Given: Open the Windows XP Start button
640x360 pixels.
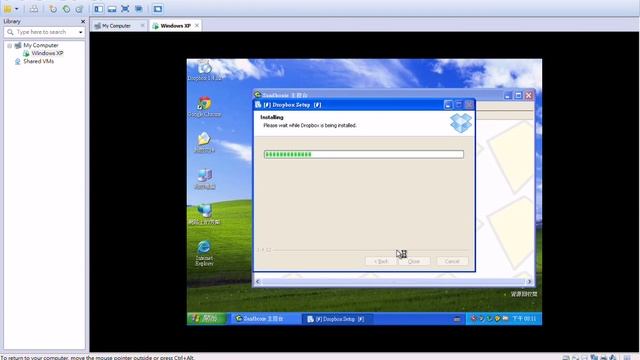Looking at the screenshot, I should click(x=207, y=319).
